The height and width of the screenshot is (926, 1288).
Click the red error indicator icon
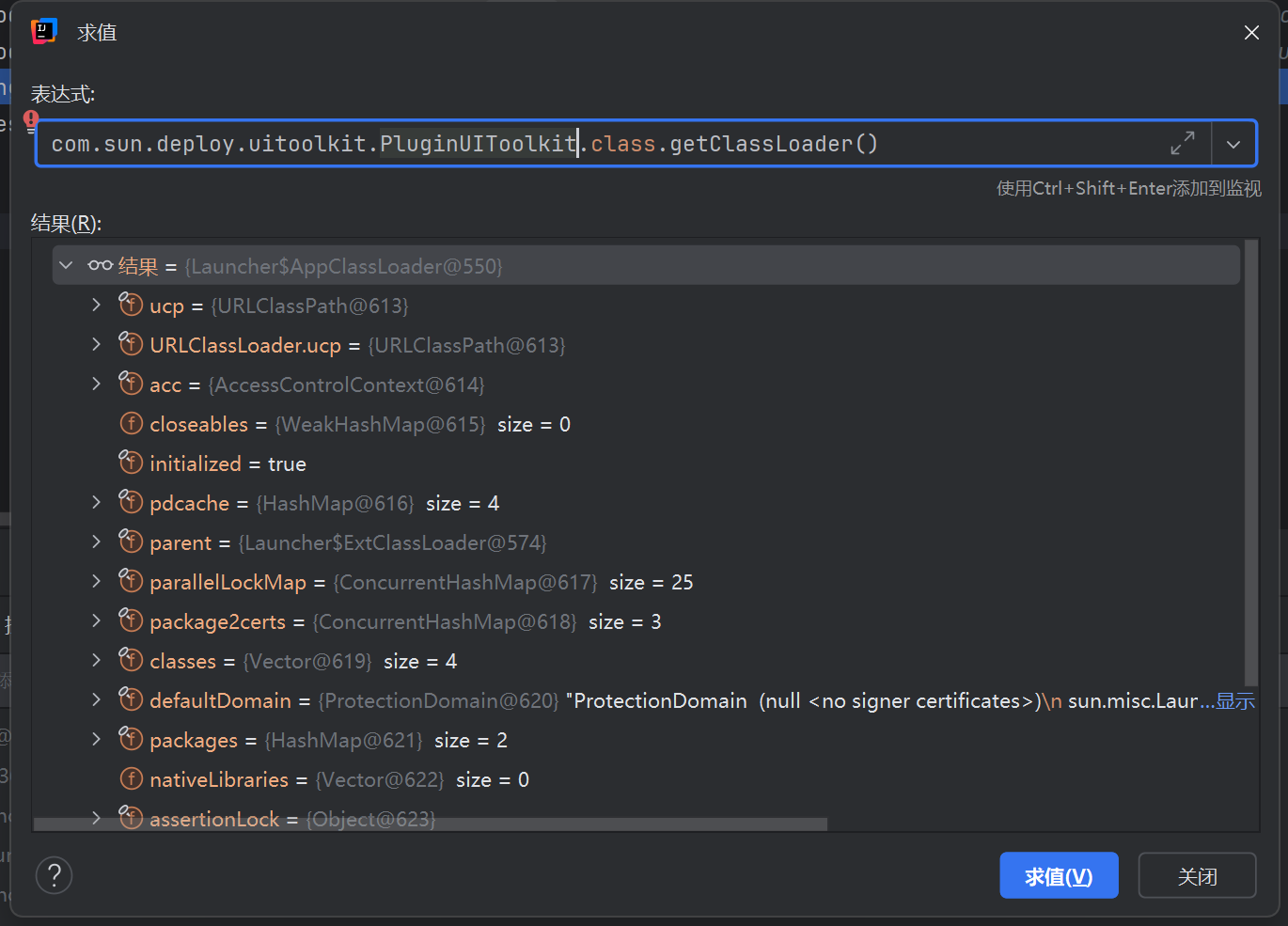pyautogui.click(x=31, y=120)
